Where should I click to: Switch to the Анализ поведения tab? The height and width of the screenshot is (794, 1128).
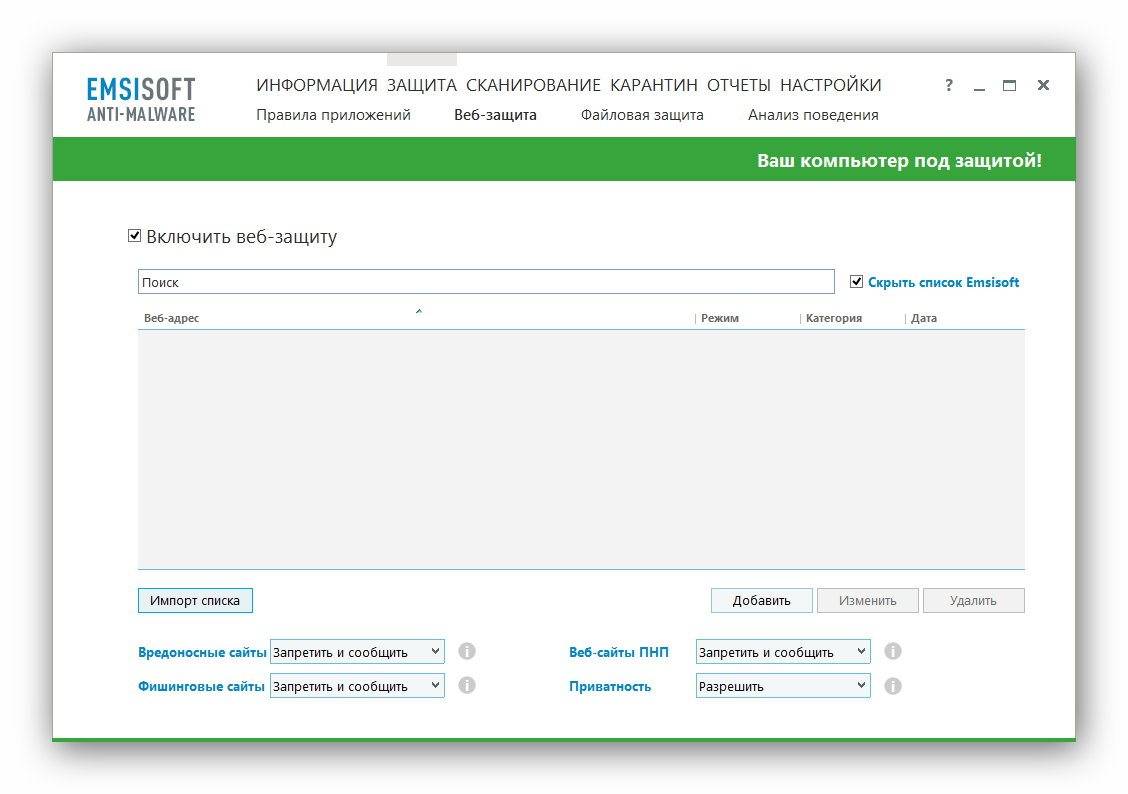[813, 115]
